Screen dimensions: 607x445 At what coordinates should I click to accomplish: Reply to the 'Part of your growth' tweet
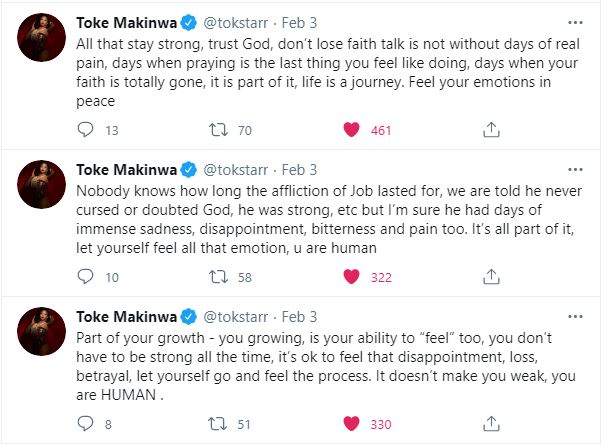tap(85, 425)
